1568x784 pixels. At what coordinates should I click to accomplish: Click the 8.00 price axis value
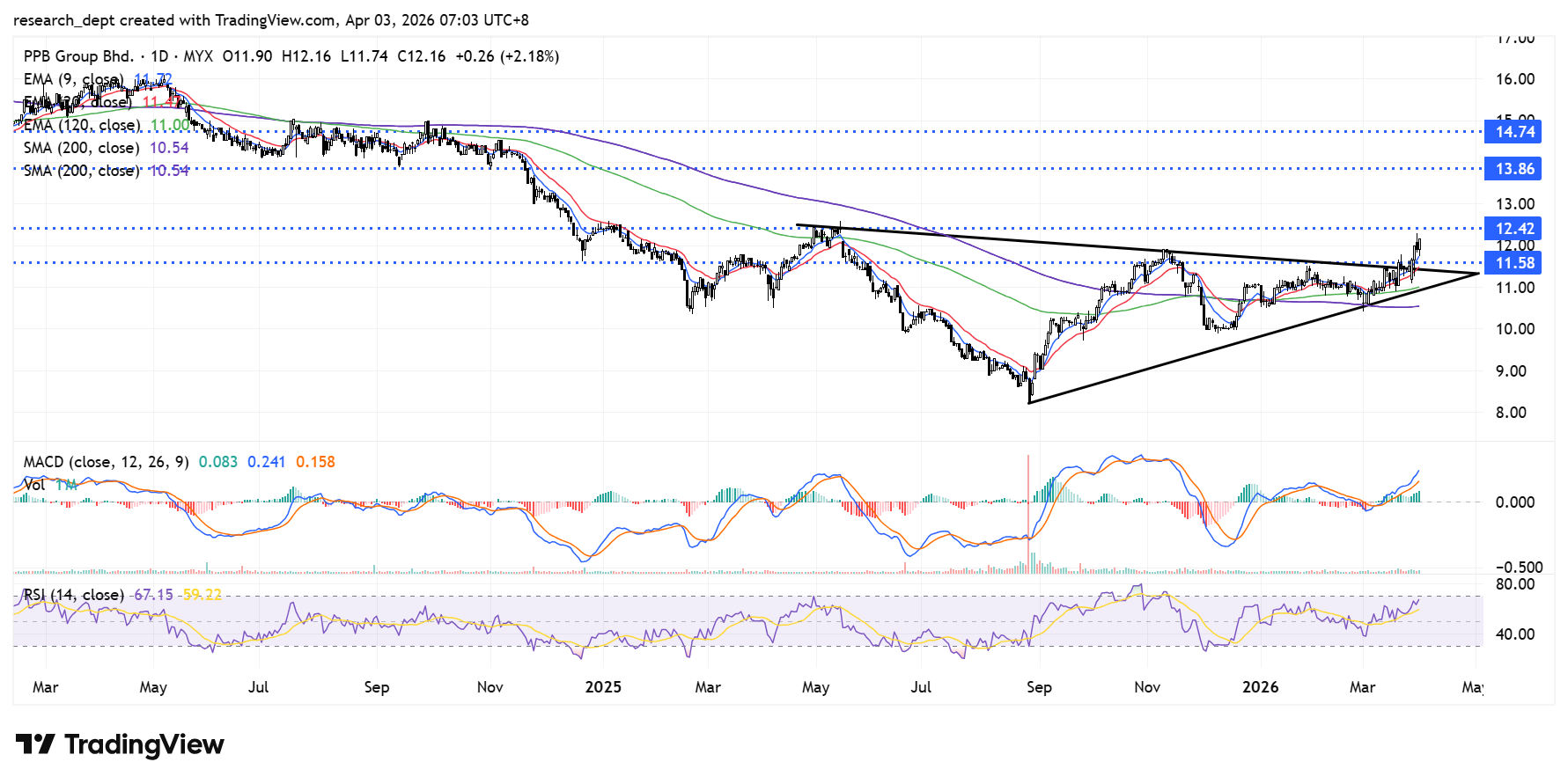coord(1511,413)
